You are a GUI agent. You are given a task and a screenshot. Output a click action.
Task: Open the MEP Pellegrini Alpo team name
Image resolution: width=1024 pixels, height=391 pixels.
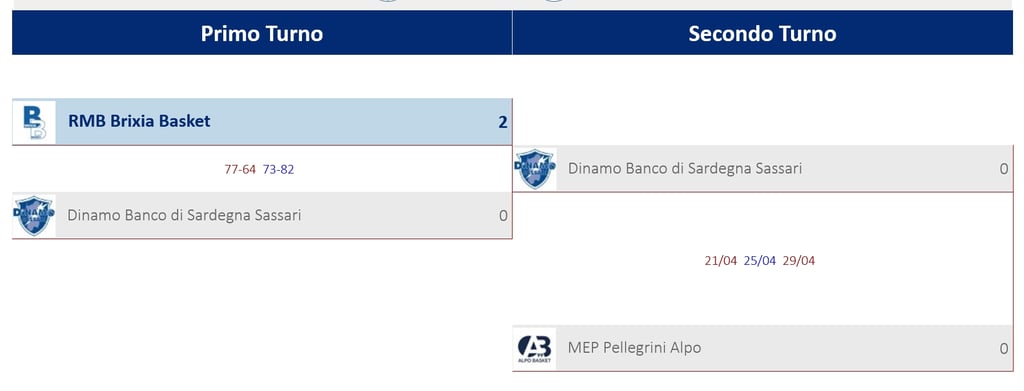634,348
